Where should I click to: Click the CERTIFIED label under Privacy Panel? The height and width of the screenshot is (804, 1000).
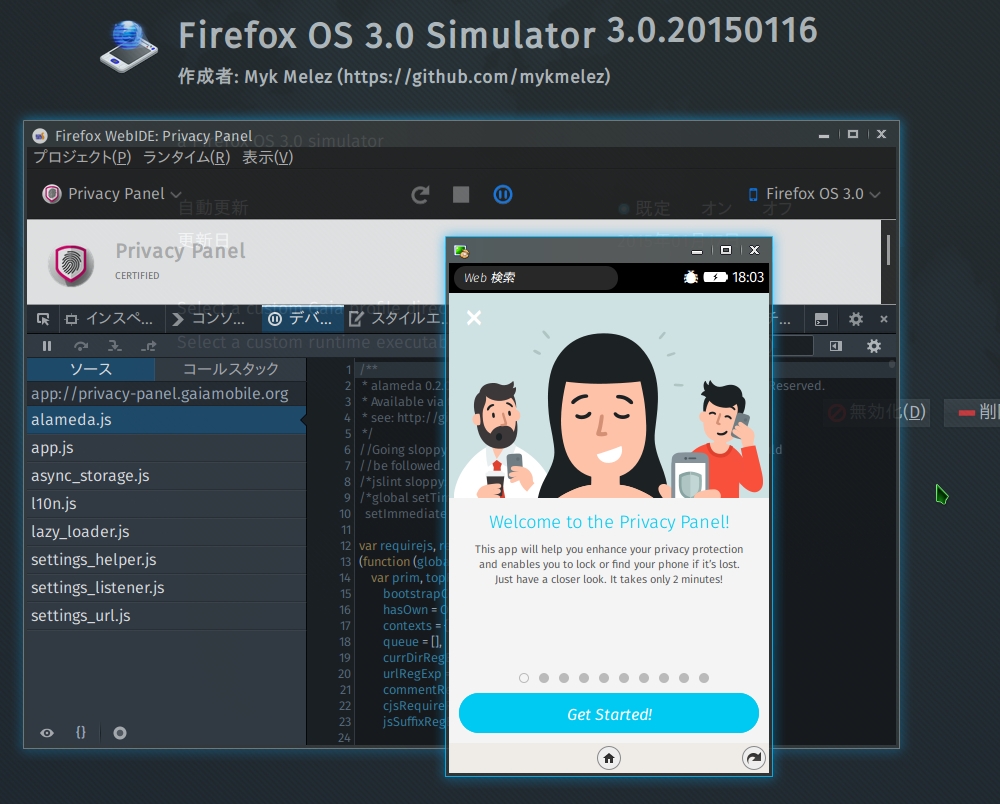point(137,275)
